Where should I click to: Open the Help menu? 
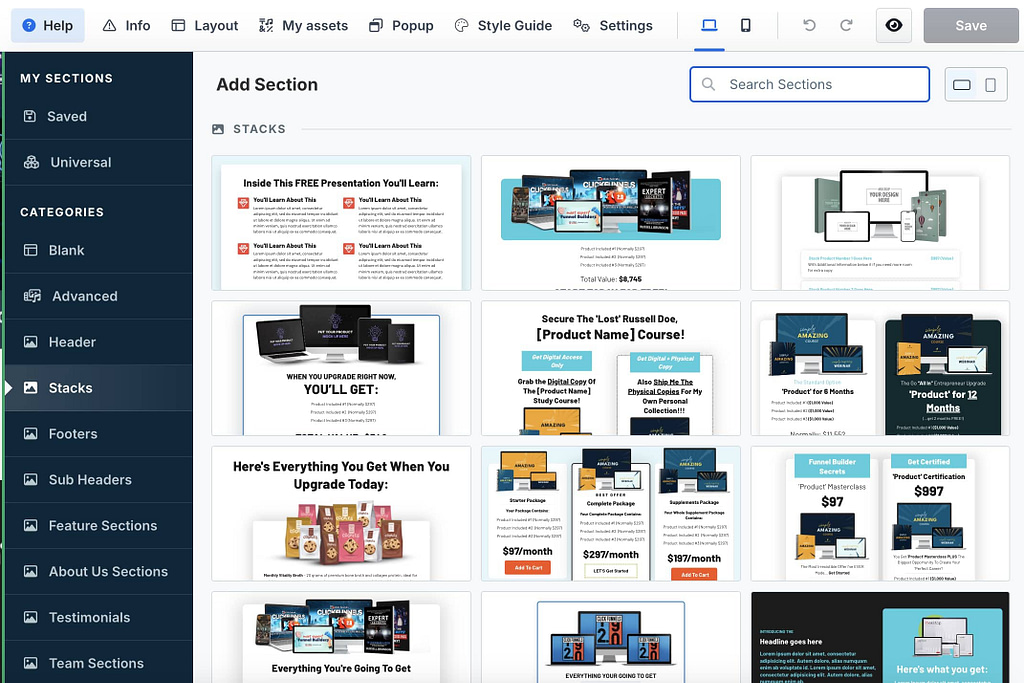(x=48, y=25)
